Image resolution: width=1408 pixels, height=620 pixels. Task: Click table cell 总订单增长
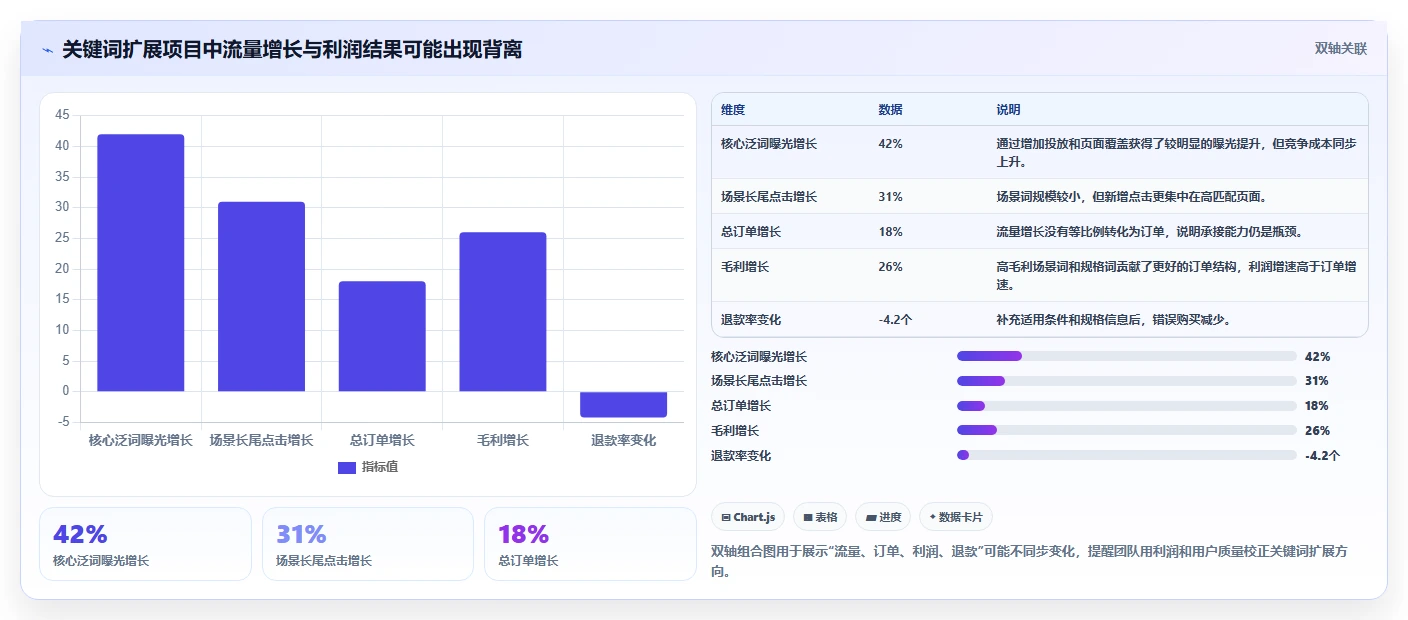click(x=751, y=232)
